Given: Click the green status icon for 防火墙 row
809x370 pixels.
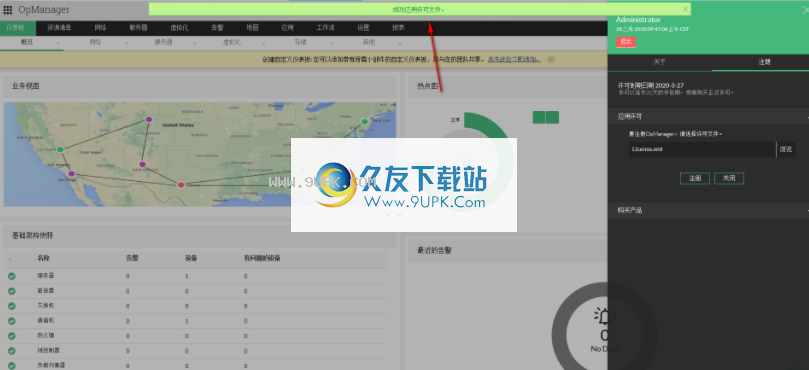Looking at the screenshot, I should (x=11, y=335).
